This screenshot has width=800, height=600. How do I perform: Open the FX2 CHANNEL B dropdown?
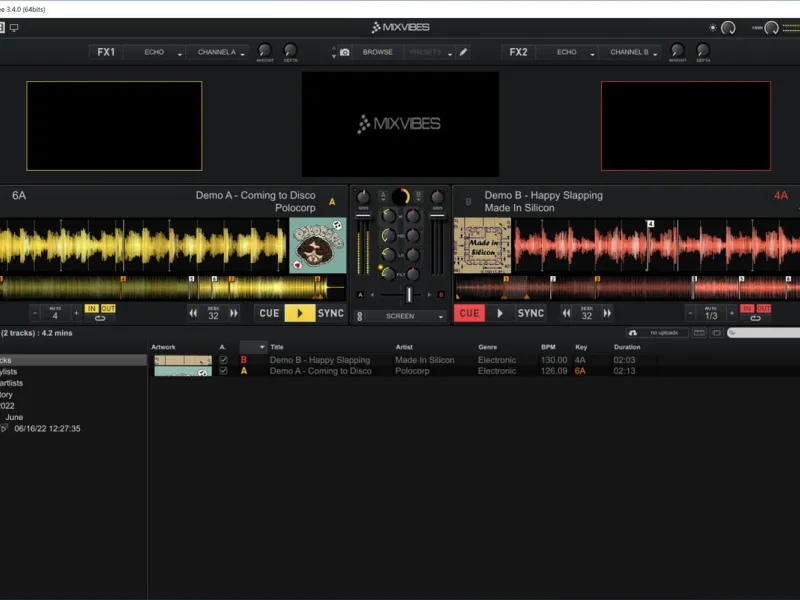[630, 52]
